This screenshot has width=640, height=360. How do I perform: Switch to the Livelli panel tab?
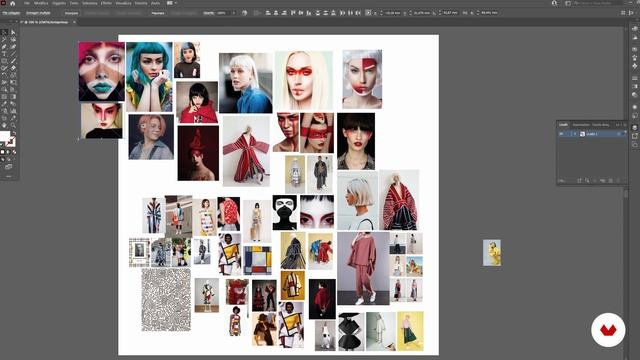(x=563, y=124)
